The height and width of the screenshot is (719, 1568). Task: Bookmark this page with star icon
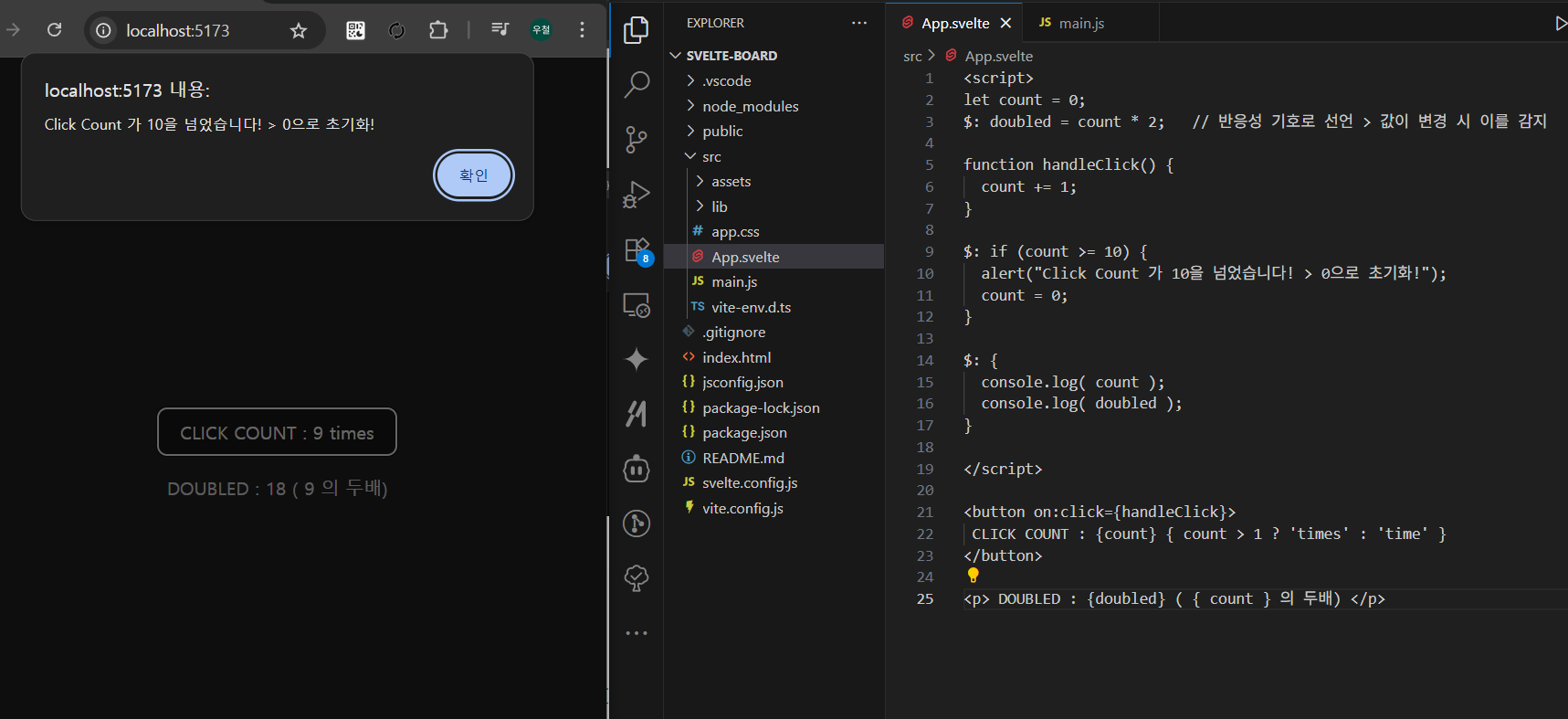299,31
